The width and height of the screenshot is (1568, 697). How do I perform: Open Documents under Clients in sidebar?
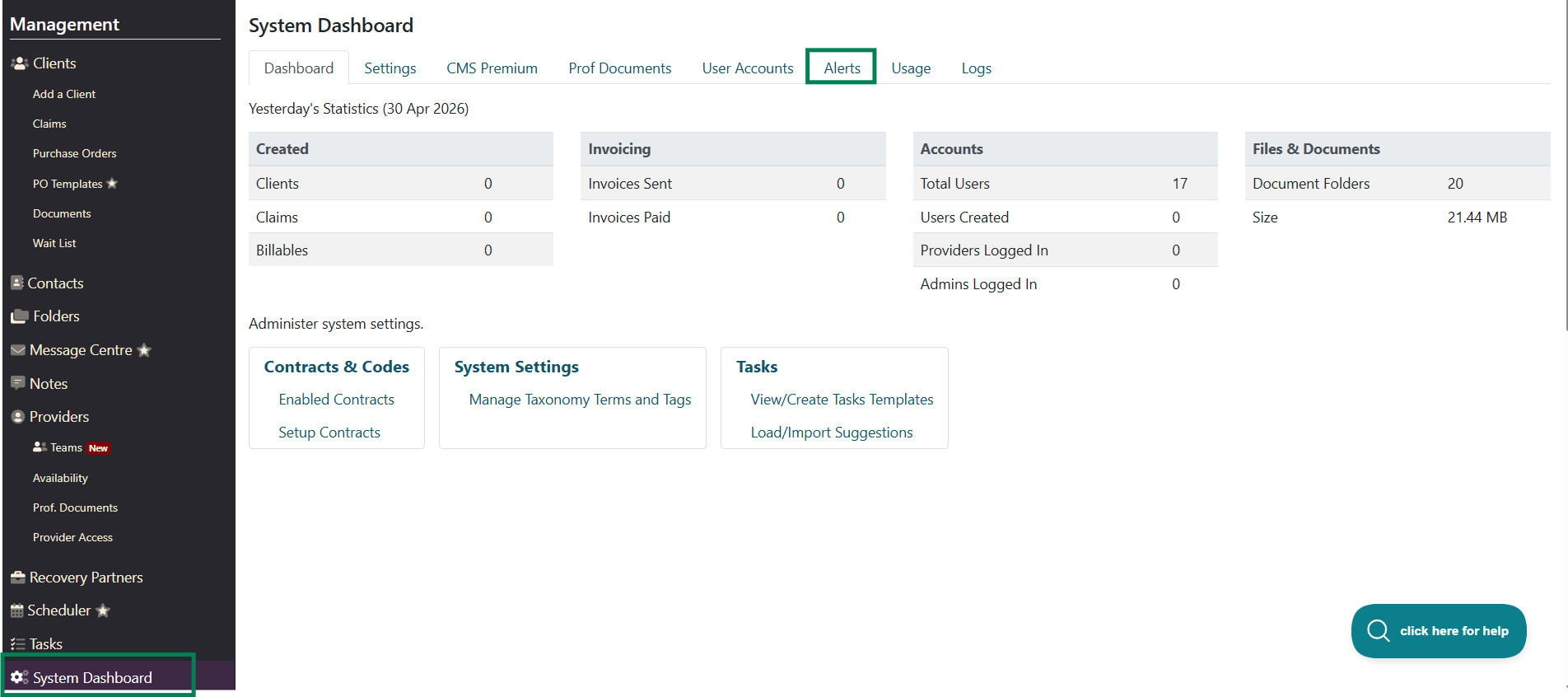[62, 213]
